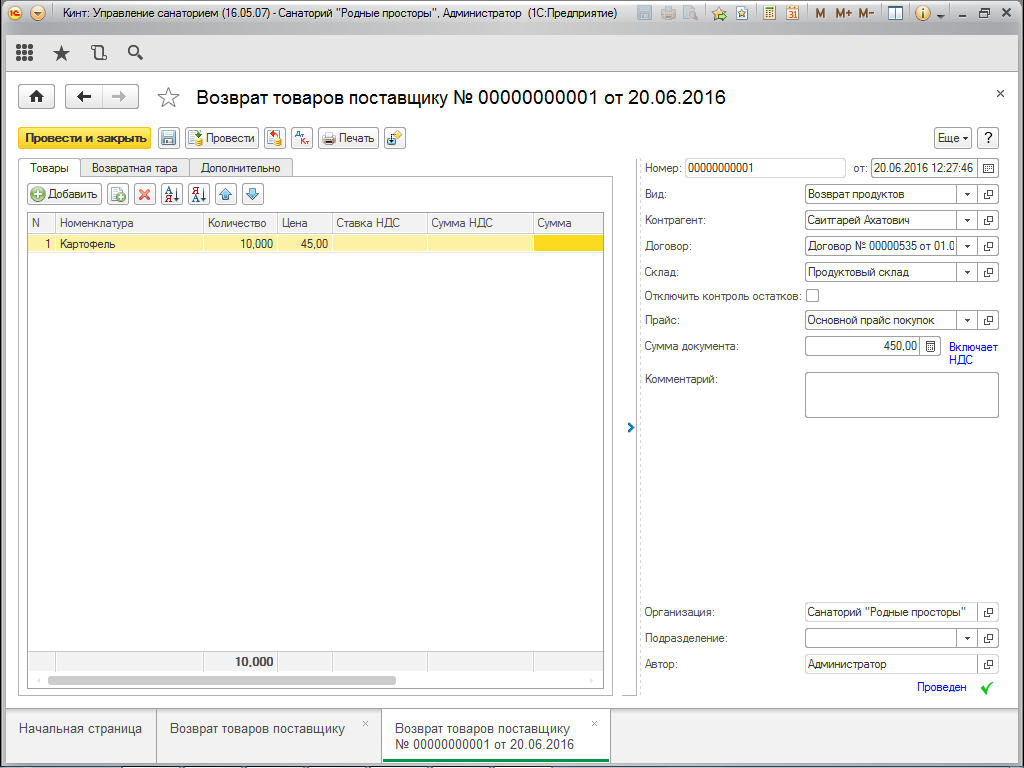Viewport: 1024px width, 768px height.
Task: Switch to the Возвратная тара tab
Action: pos(134,168)
